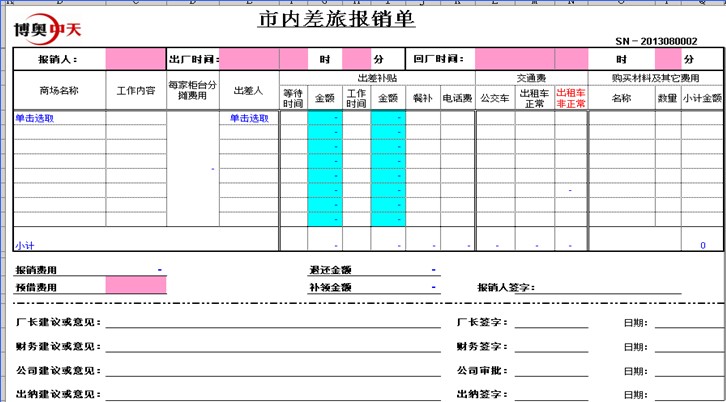
Task: Select the first cyan 等待时间 金额 cell
Action: pos(325,118)
